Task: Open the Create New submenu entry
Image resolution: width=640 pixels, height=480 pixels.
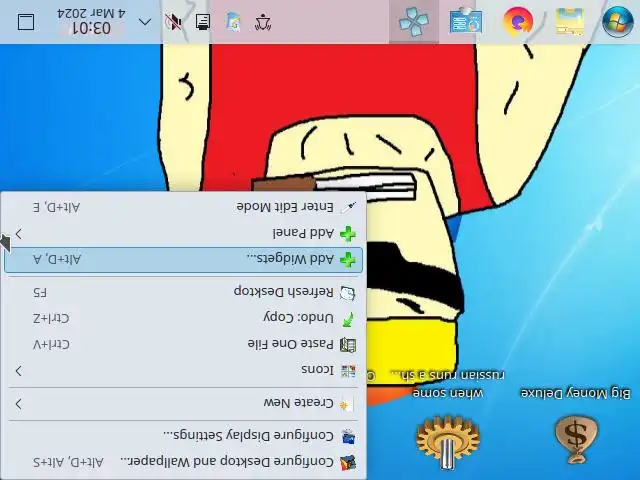Action: tap(183, 404)
